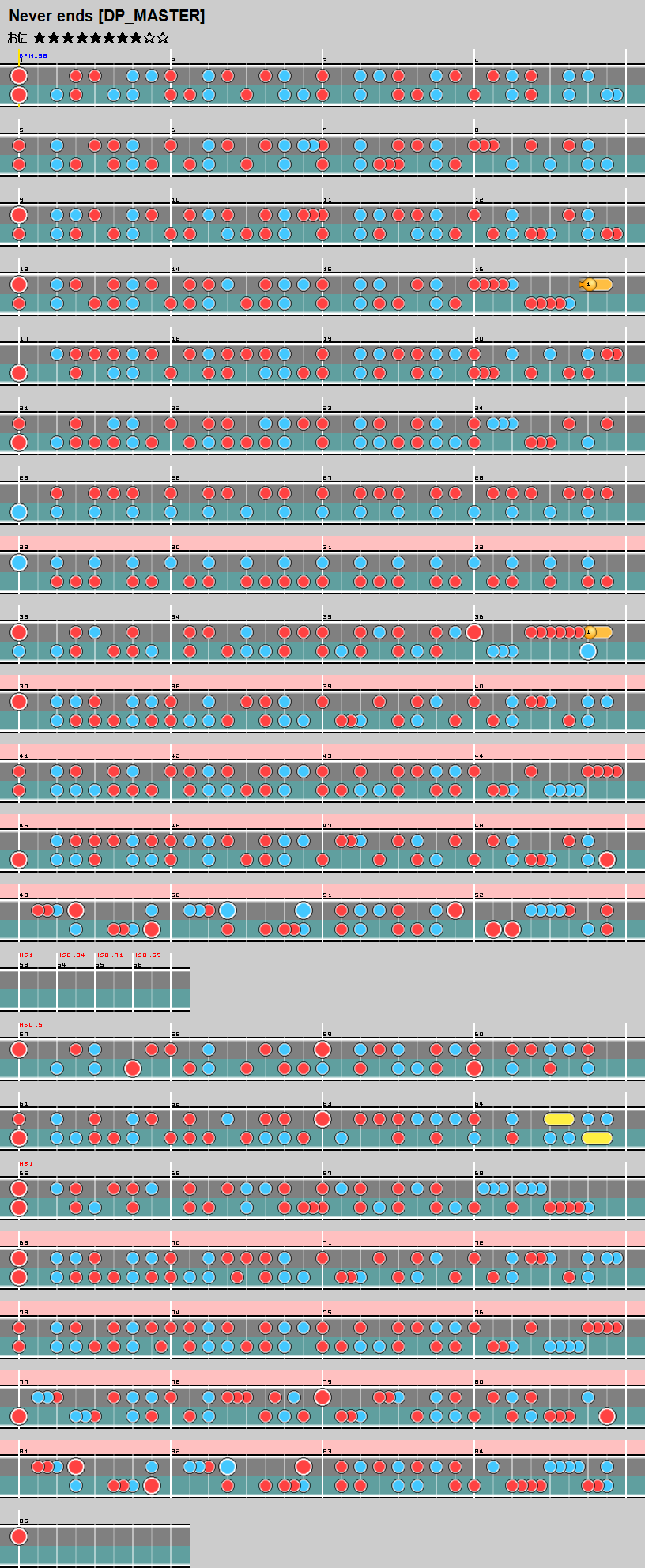This screenshot has width=645, height=1568.
Task: Click the measure 84 number marker
Action: 479,1452
